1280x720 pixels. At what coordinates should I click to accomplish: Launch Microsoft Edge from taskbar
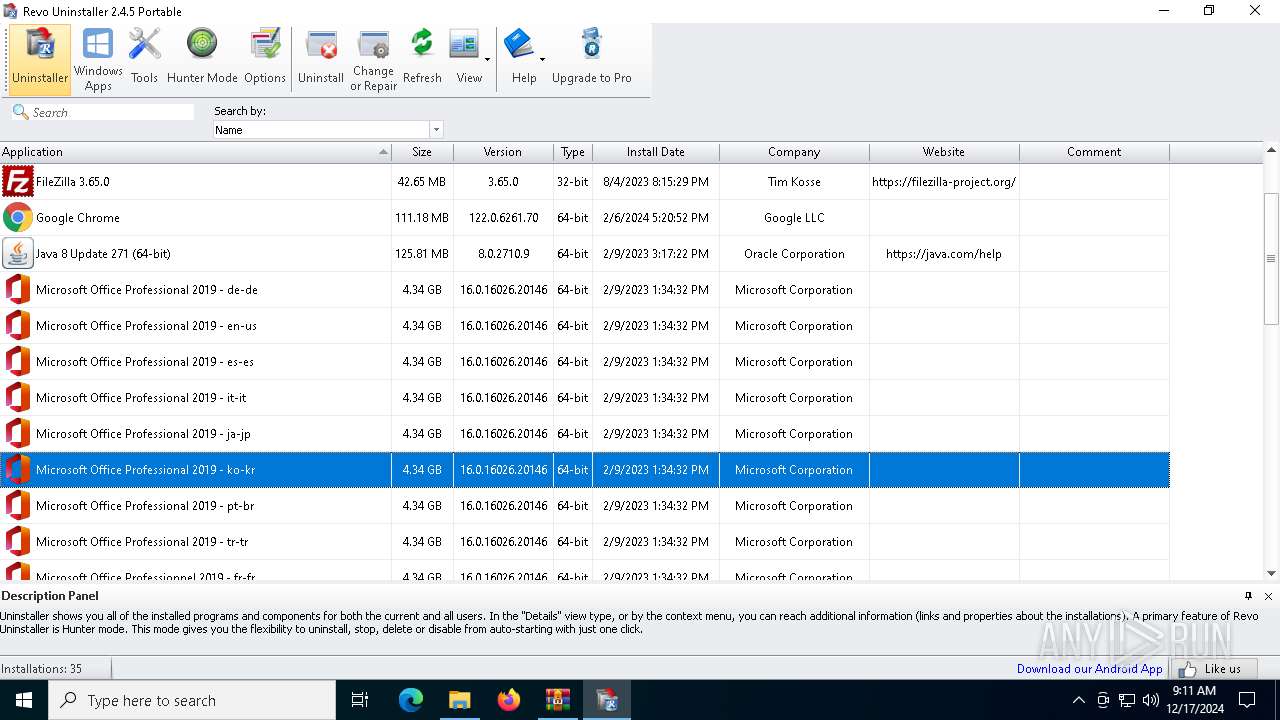coord(411,700)
